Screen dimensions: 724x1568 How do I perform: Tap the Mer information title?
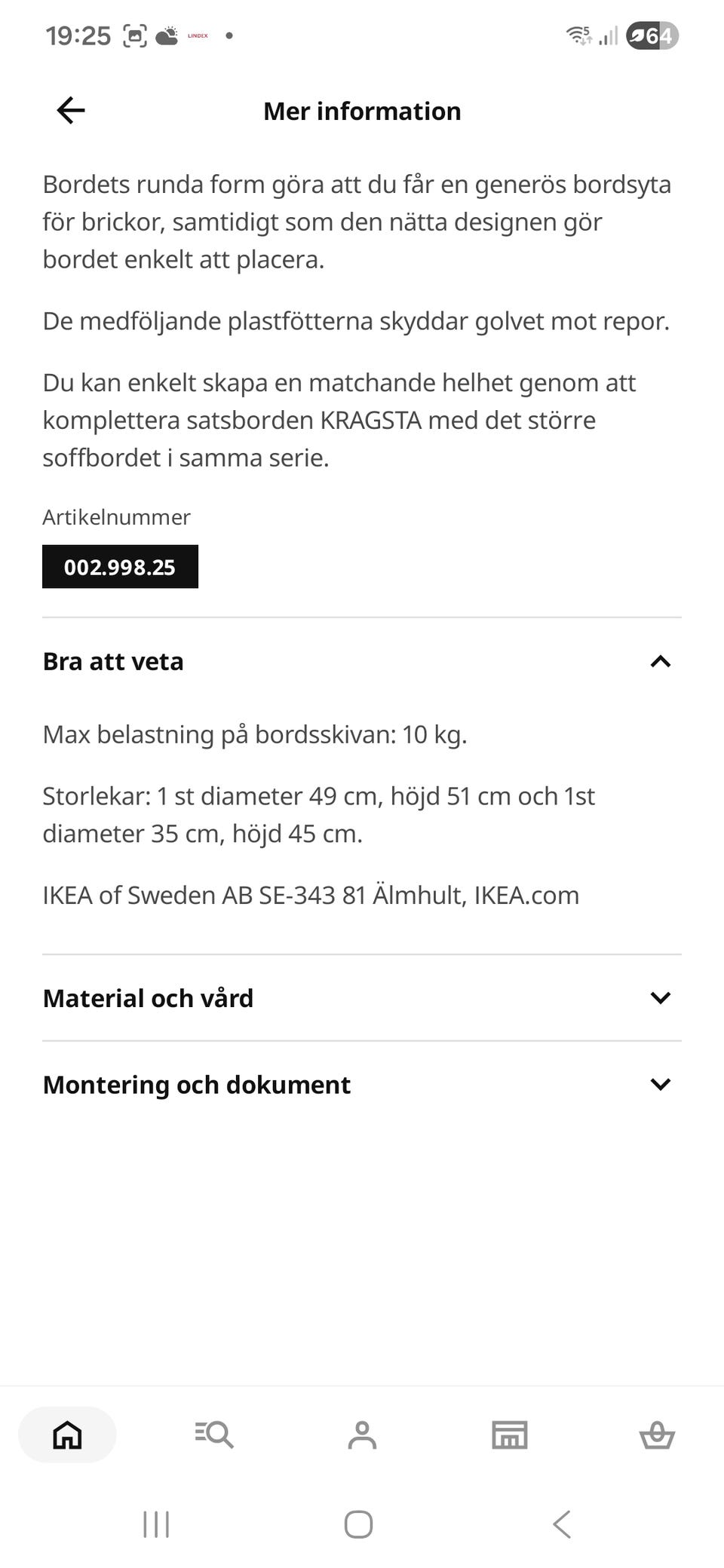[362, 112]
